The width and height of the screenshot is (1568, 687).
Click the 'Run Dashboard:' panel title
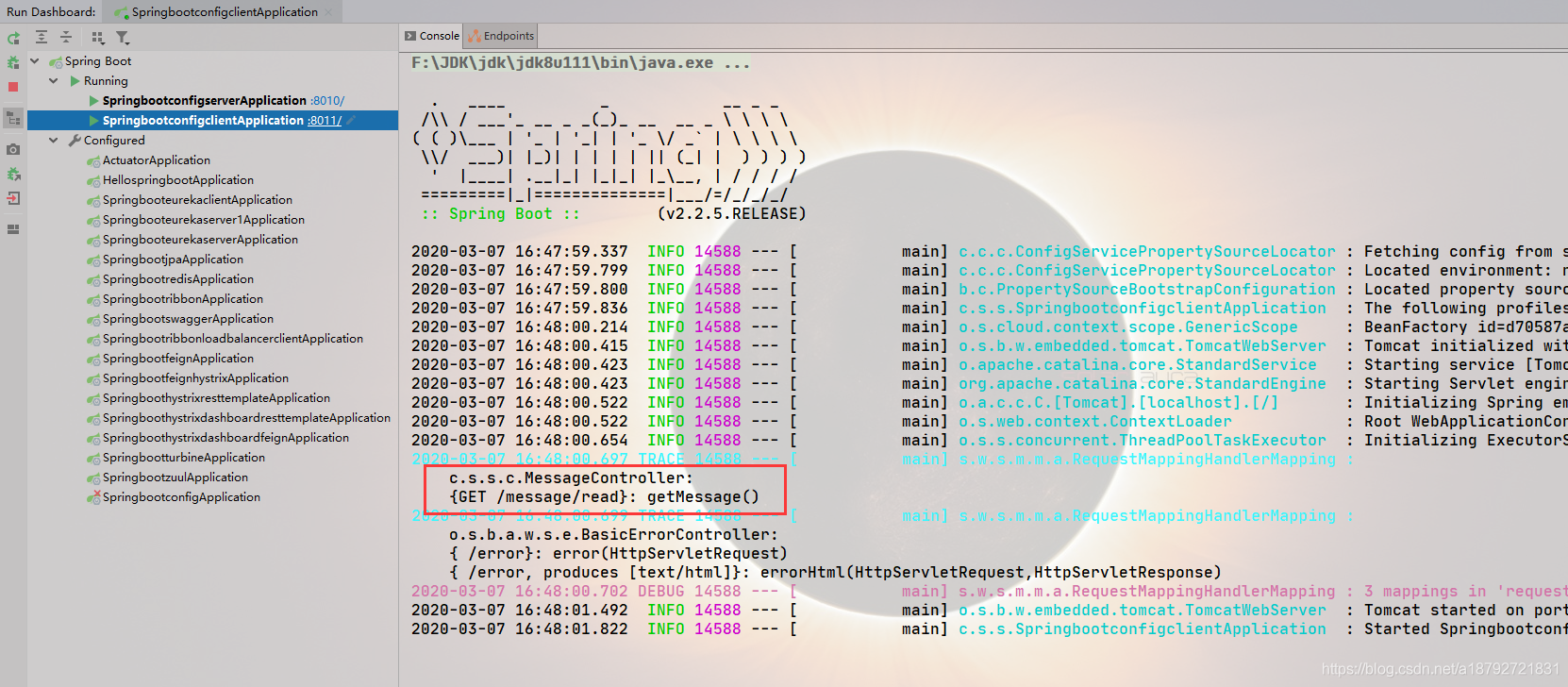pos(51,12)
